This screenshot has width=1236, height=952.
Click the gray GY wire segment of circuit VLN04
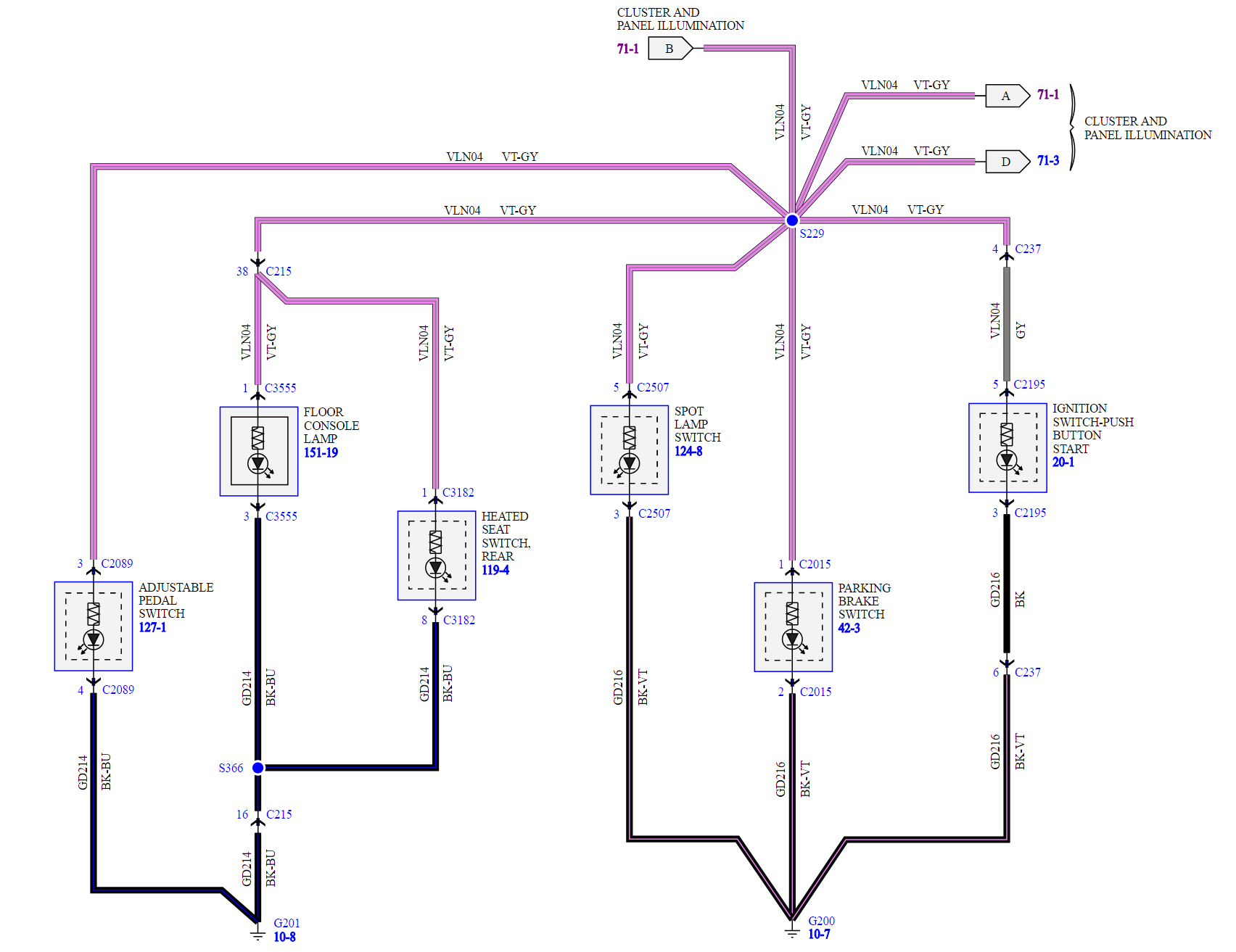(x=1006, y=326)
